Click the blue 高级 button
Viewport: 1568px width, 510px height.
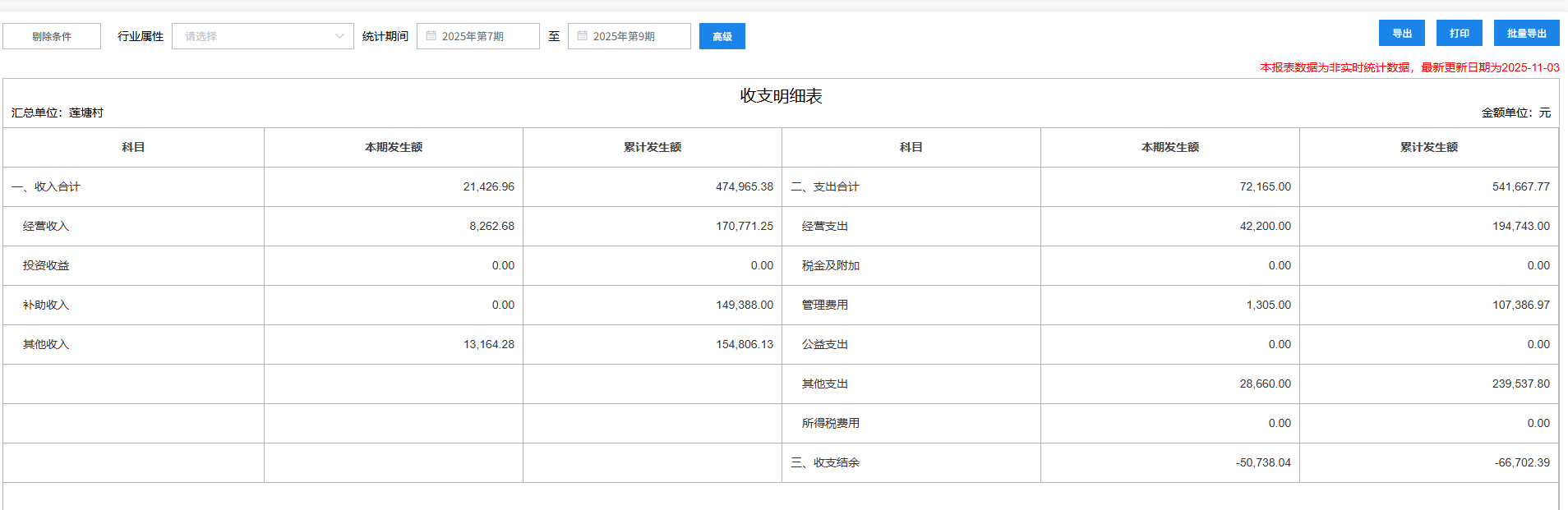(x=722, y=36)
